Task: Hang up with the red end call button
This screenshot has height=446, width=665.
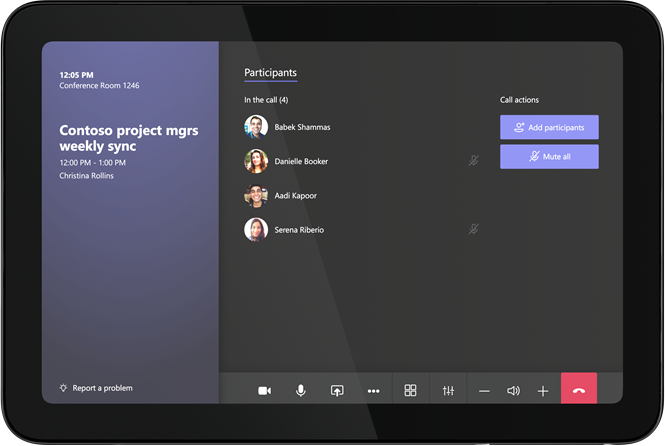Action: 579,390
